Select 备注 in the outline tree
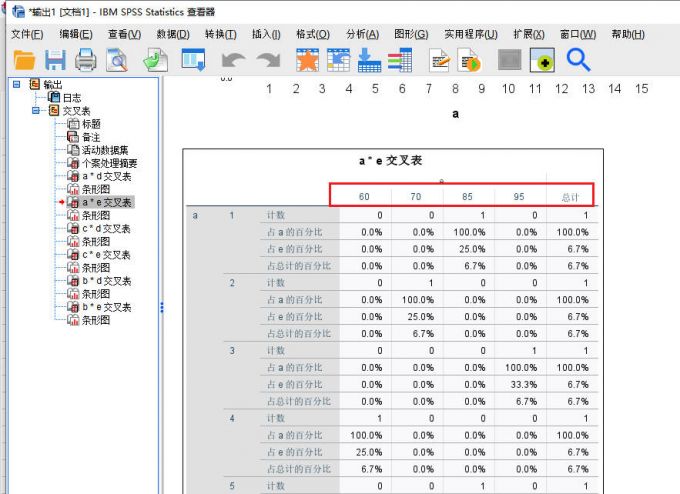The image size is (680, 494). point(91,137)
